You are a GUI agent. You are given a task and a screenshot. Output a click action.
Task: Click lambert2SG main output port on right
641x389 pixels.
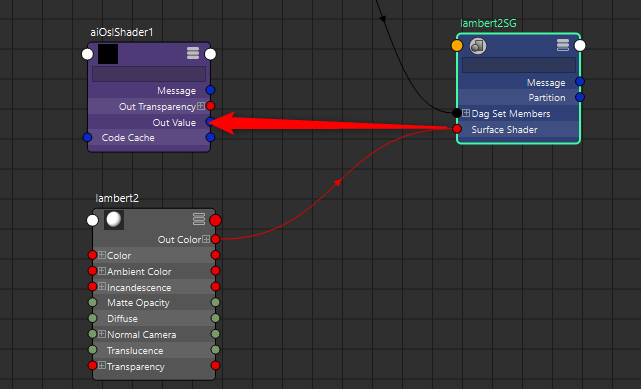(x=580, y=45)
